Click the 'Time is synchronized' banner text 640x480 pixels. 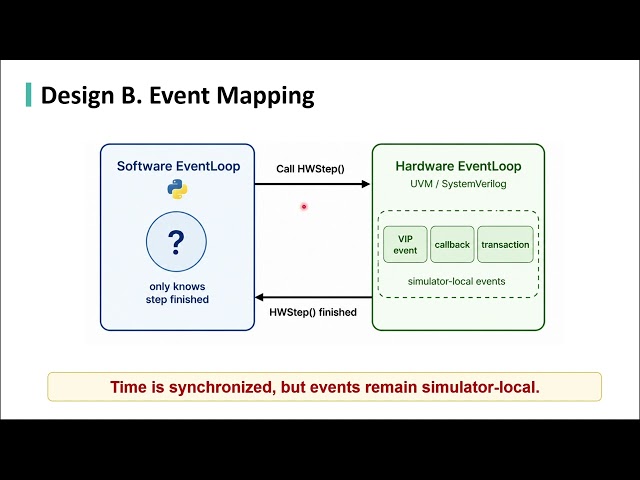(325, 387)
